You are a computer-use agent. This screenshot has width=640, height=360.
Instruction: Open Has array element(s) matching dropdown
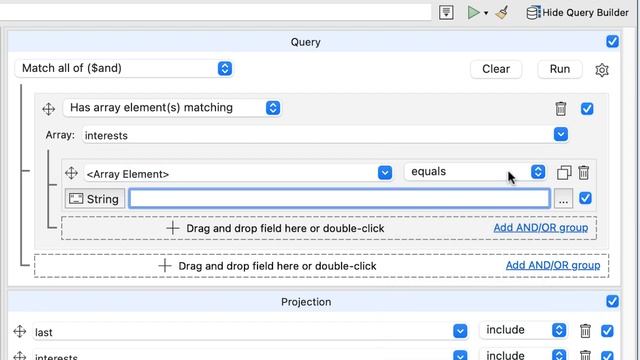pyautogui.click(x=172, y=108)
